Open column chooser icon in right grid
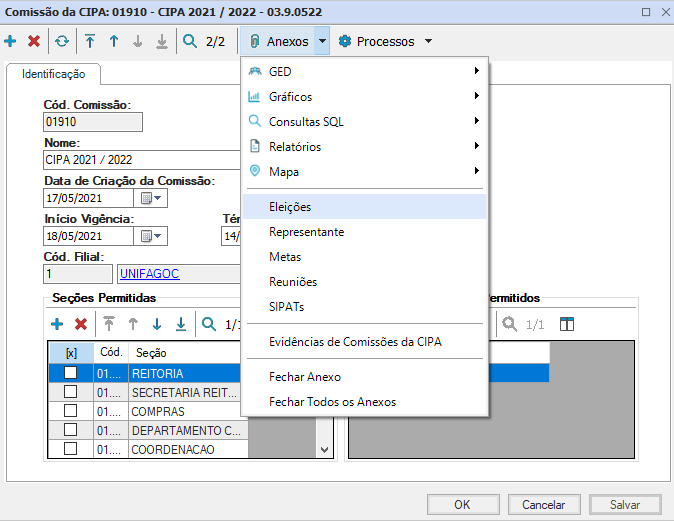This screenshot has width=674, height=521. click(567, 324)
